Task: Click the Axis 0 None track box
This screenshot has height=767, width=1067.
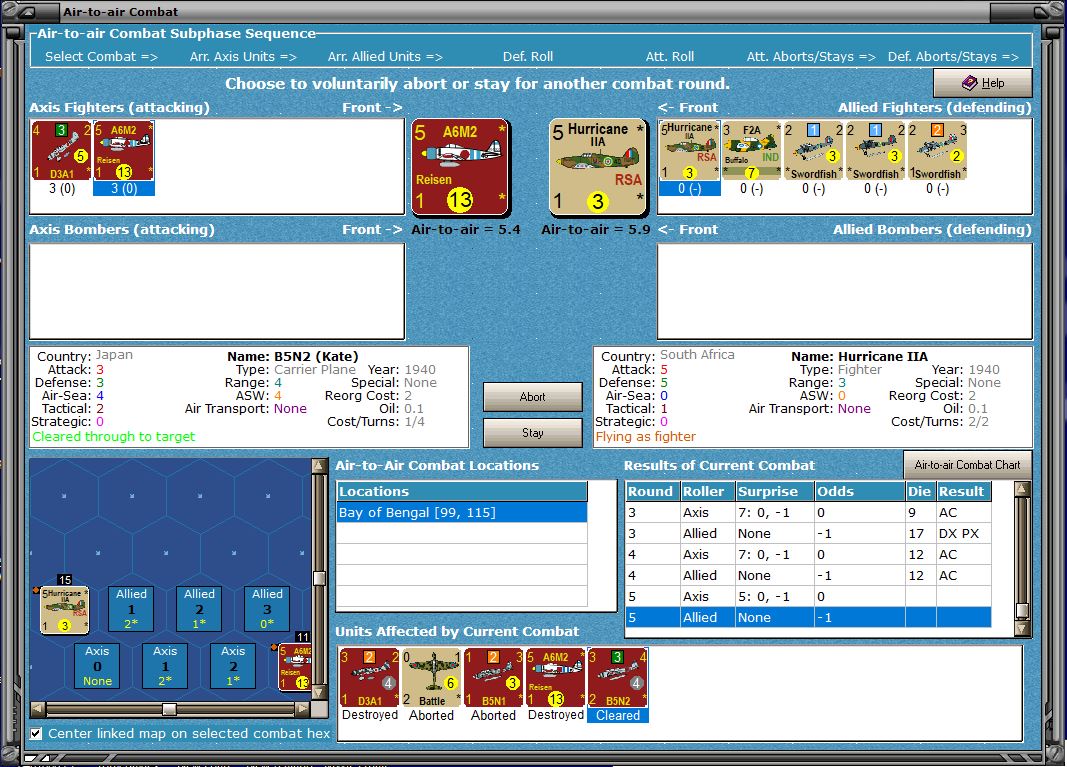Action: click(x=97, y=666)
